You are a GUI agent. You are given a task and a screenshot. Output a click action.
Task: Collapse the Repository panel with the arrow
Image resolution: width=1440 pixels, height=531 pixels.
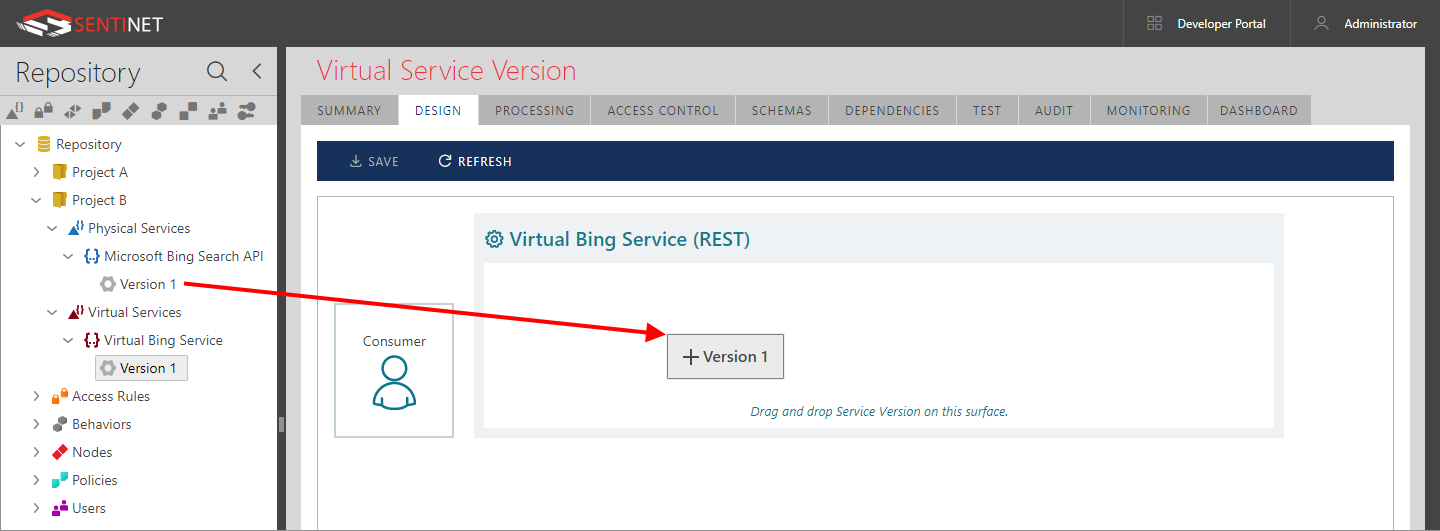257,71
